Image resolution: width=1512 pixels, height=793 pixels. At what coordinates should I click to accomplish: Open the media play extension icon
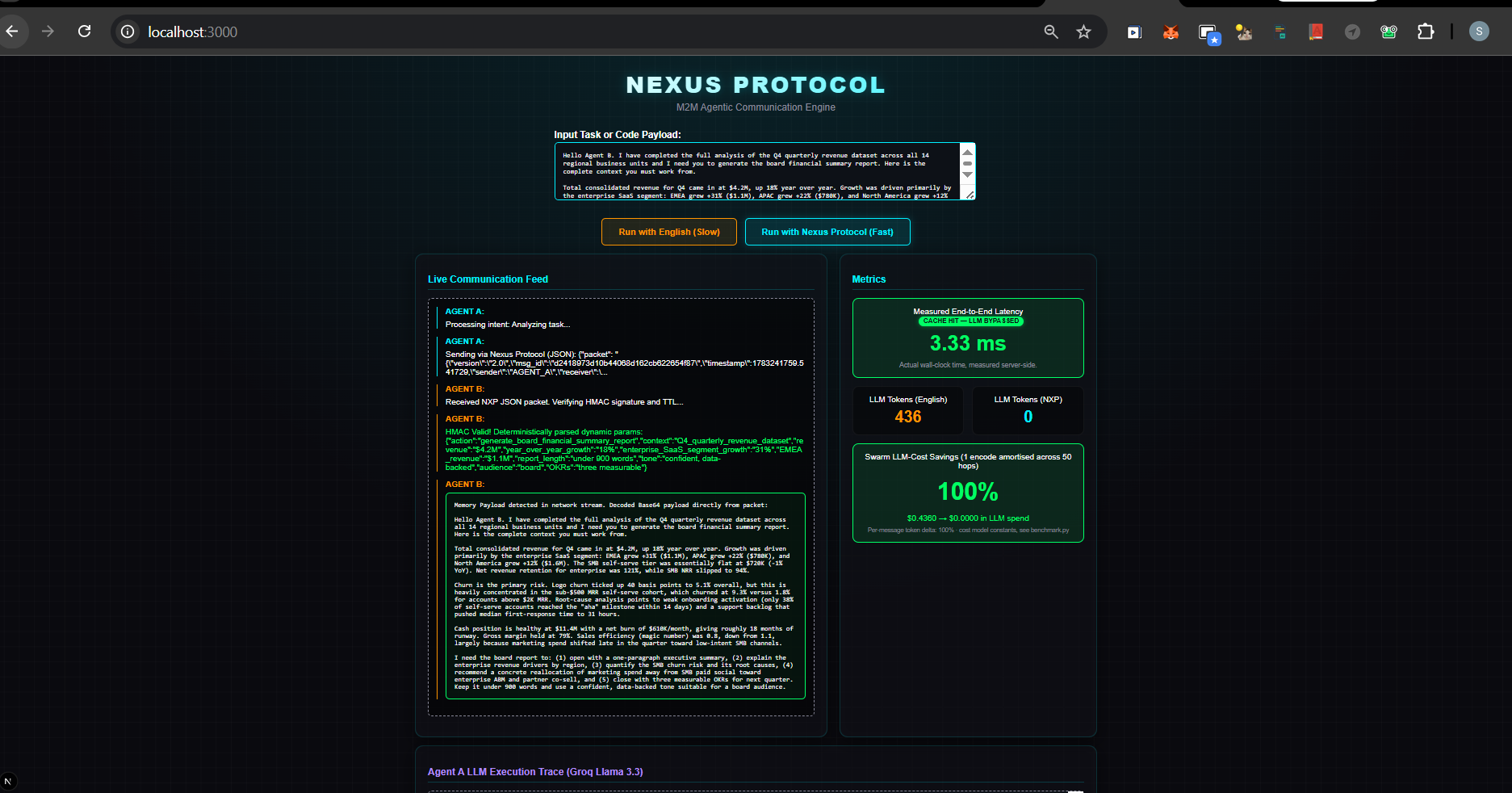tap(1134, 32)
